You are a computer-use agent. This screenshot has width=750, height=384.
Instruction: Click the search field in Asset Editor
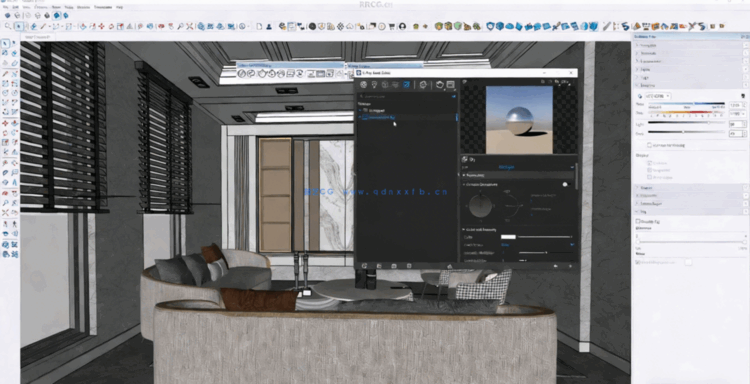[407, 96]
